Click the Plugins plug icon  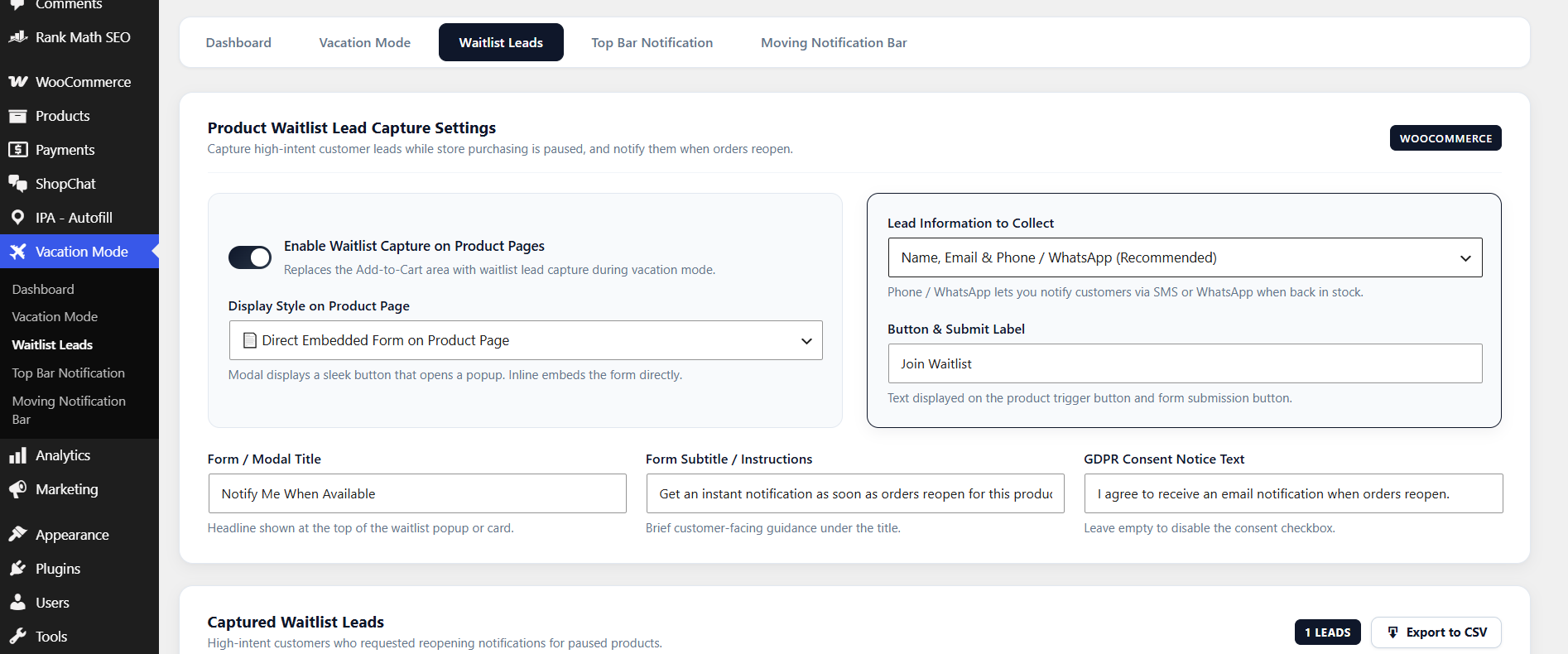coord(17,569)
